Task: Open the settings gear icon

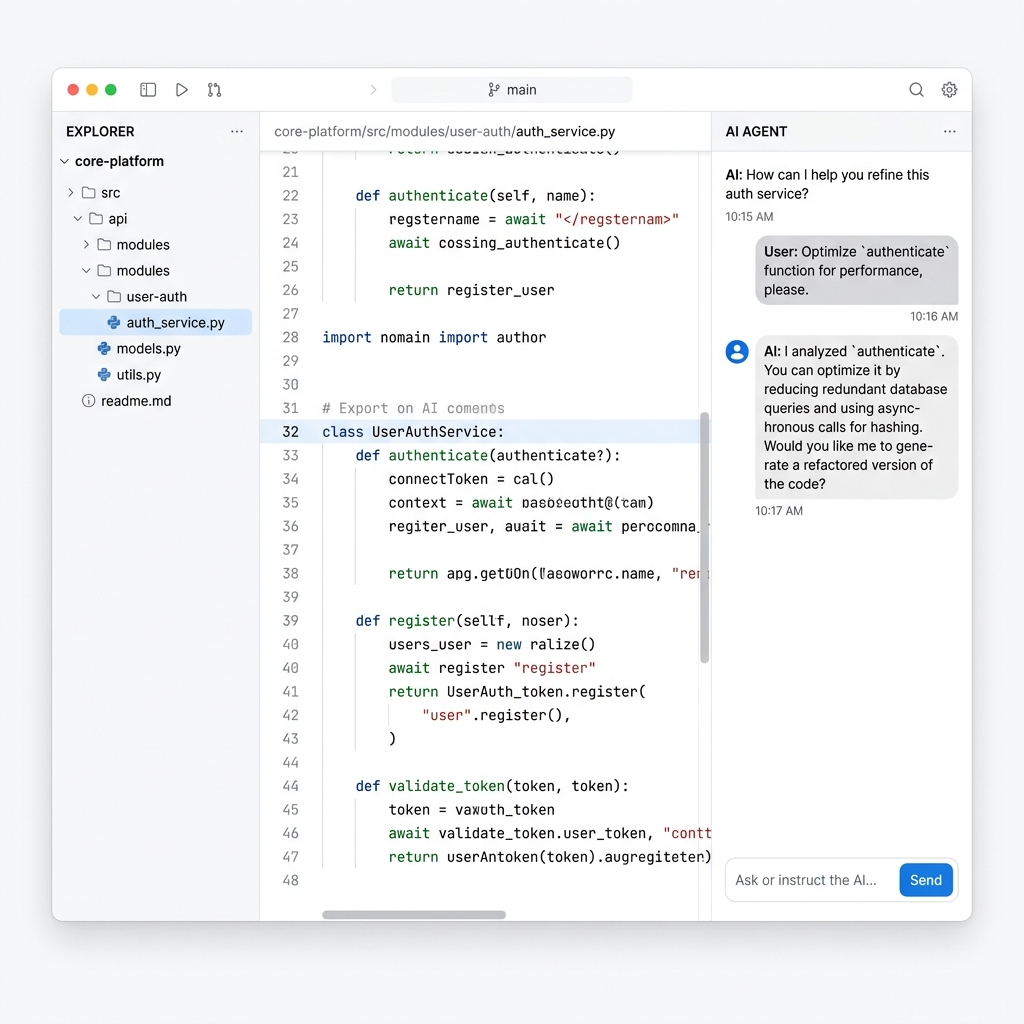Action: 949,89
